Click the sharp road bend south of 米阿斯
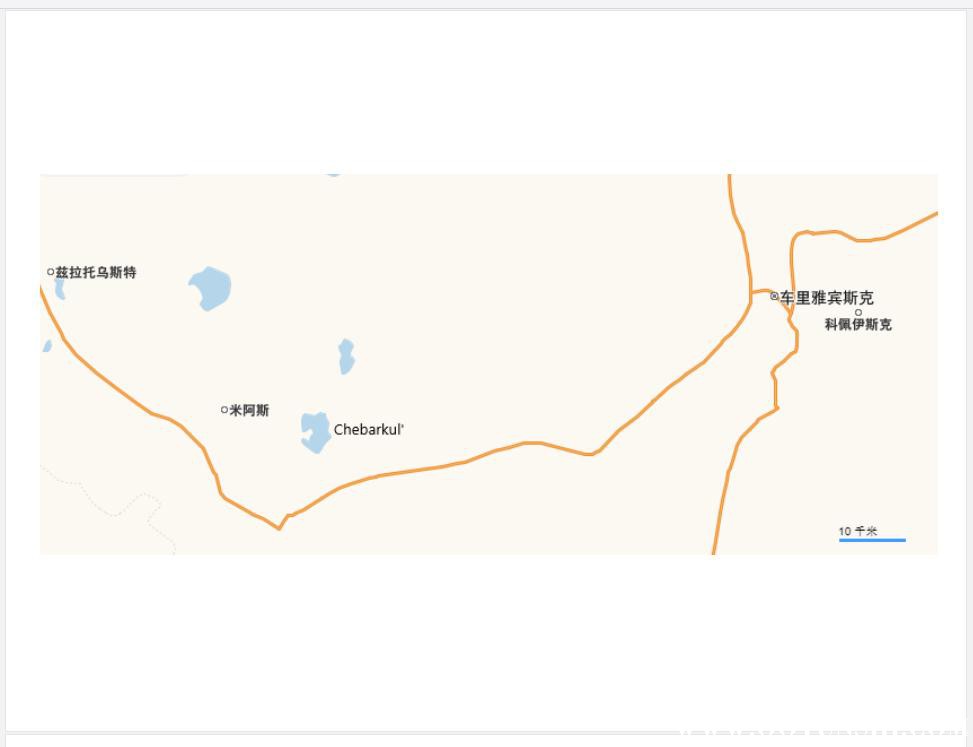This screenshot has width=973, height=747. coord(279,529)
